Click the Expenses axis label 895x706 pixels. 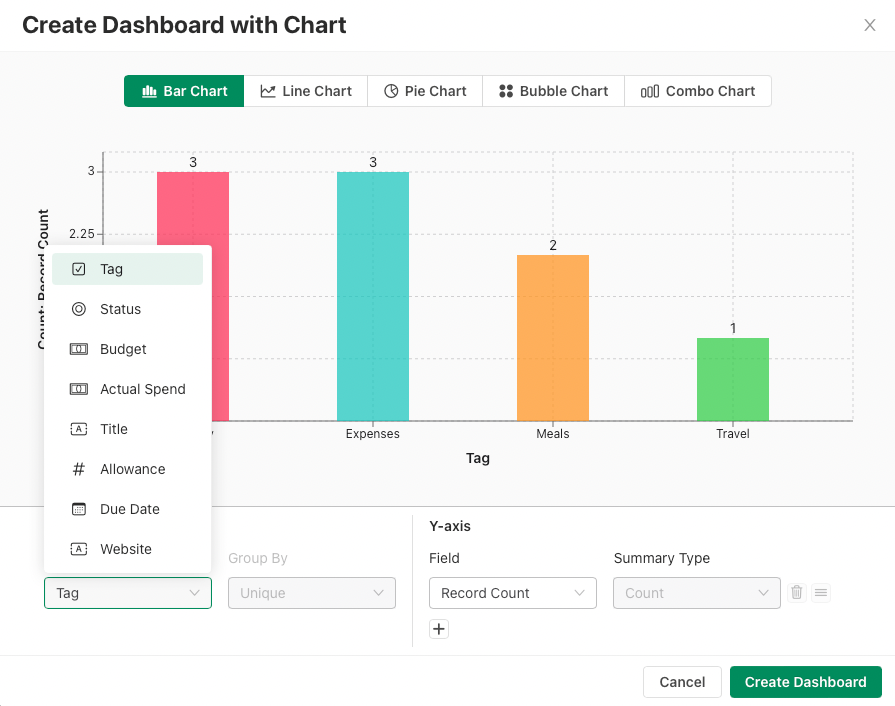(x=373, y=434)
